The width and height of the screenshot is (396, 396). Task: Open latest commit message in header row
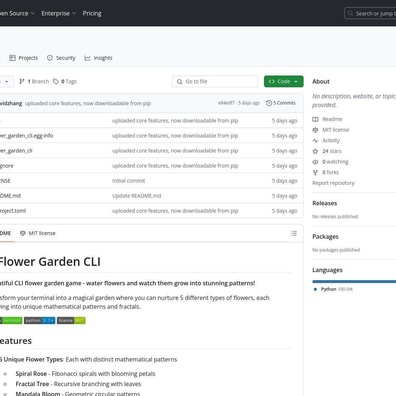(88, 103)
